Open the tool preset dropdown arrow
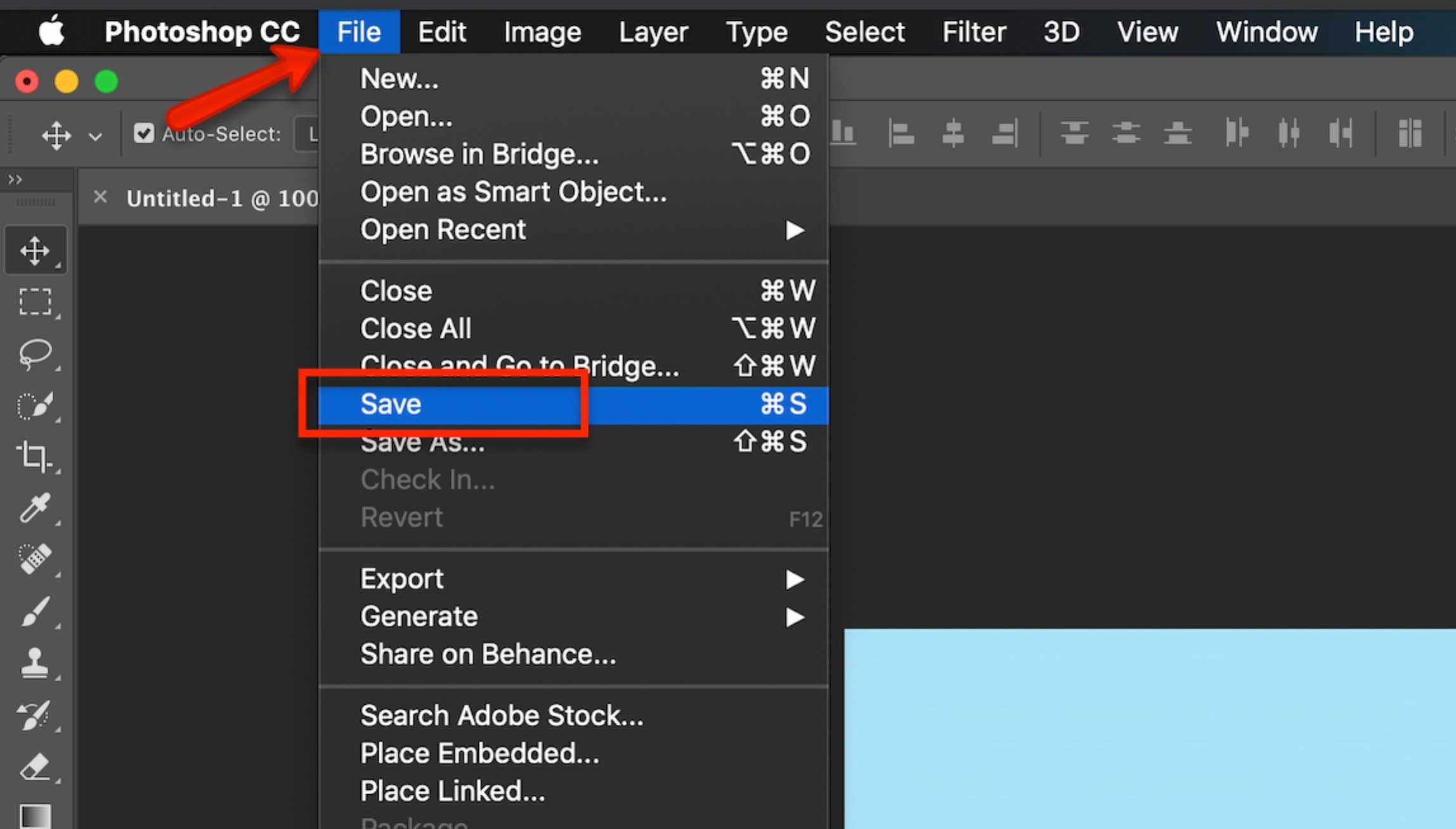The height and width of the screenshot is (829, 1456). coord(95,135)
